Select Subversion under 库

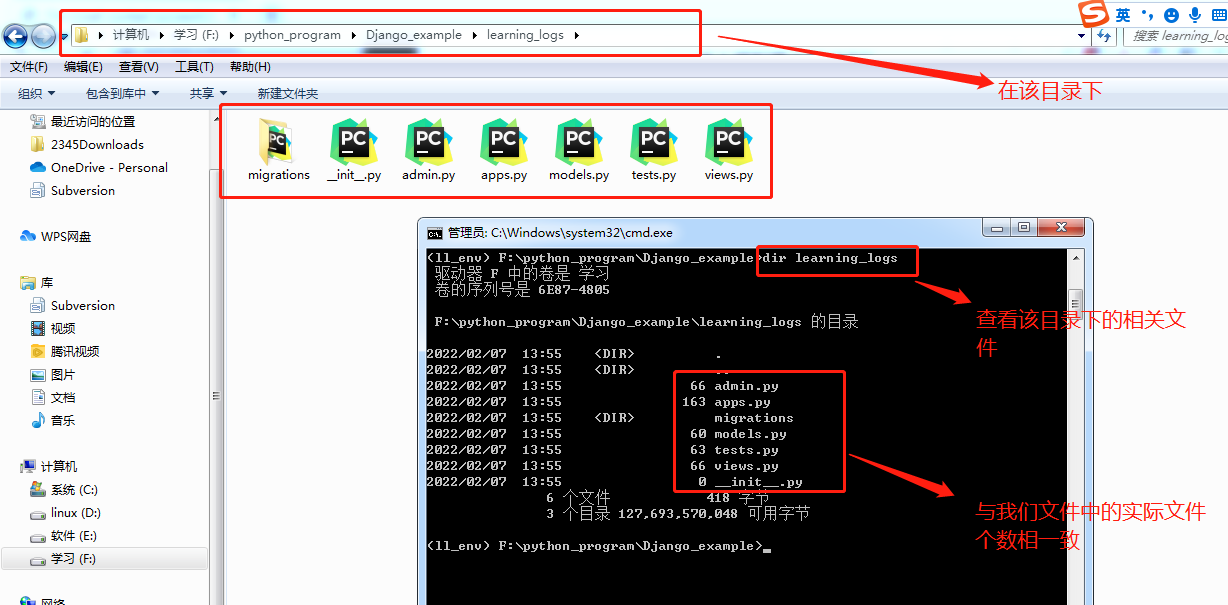pyautogui.click(x=73, y=305)
